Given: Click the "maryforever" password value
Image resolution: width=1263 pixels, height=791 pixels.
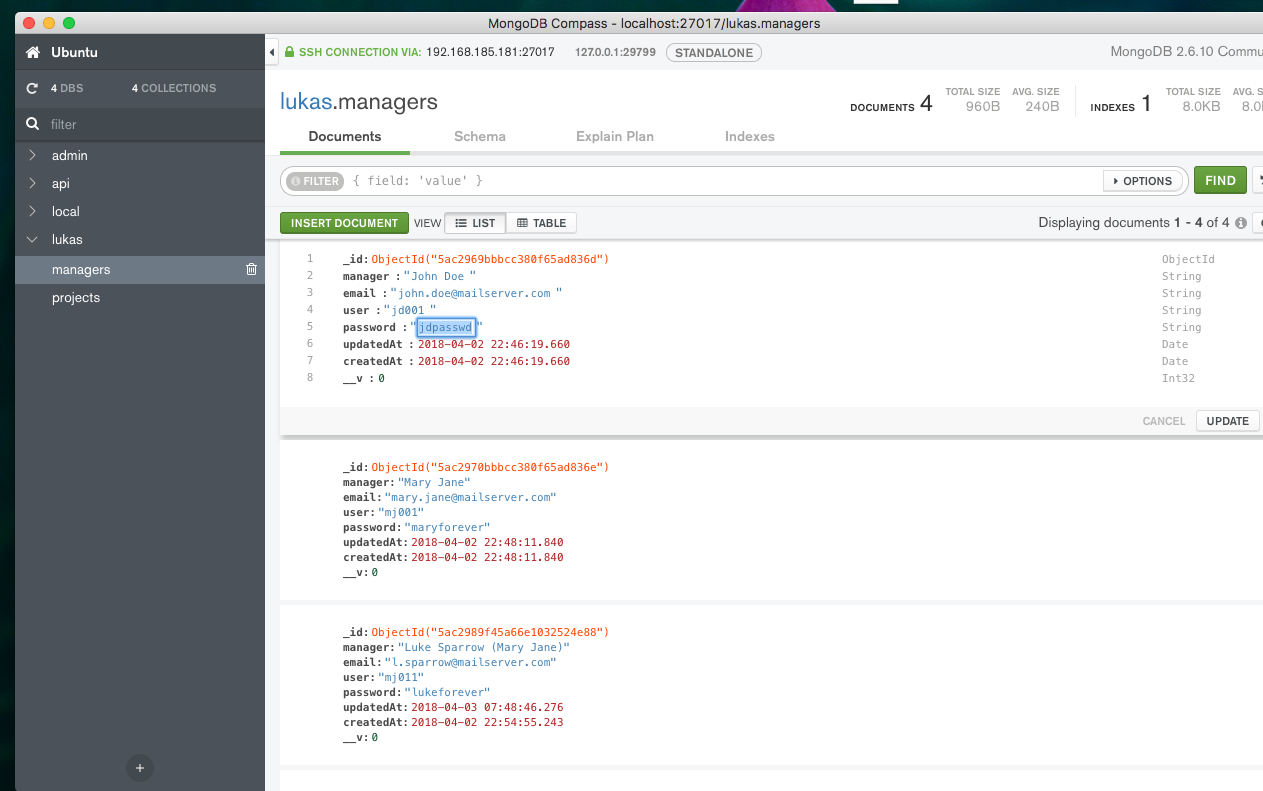Looking at the screenshot, I should point(447,527).
